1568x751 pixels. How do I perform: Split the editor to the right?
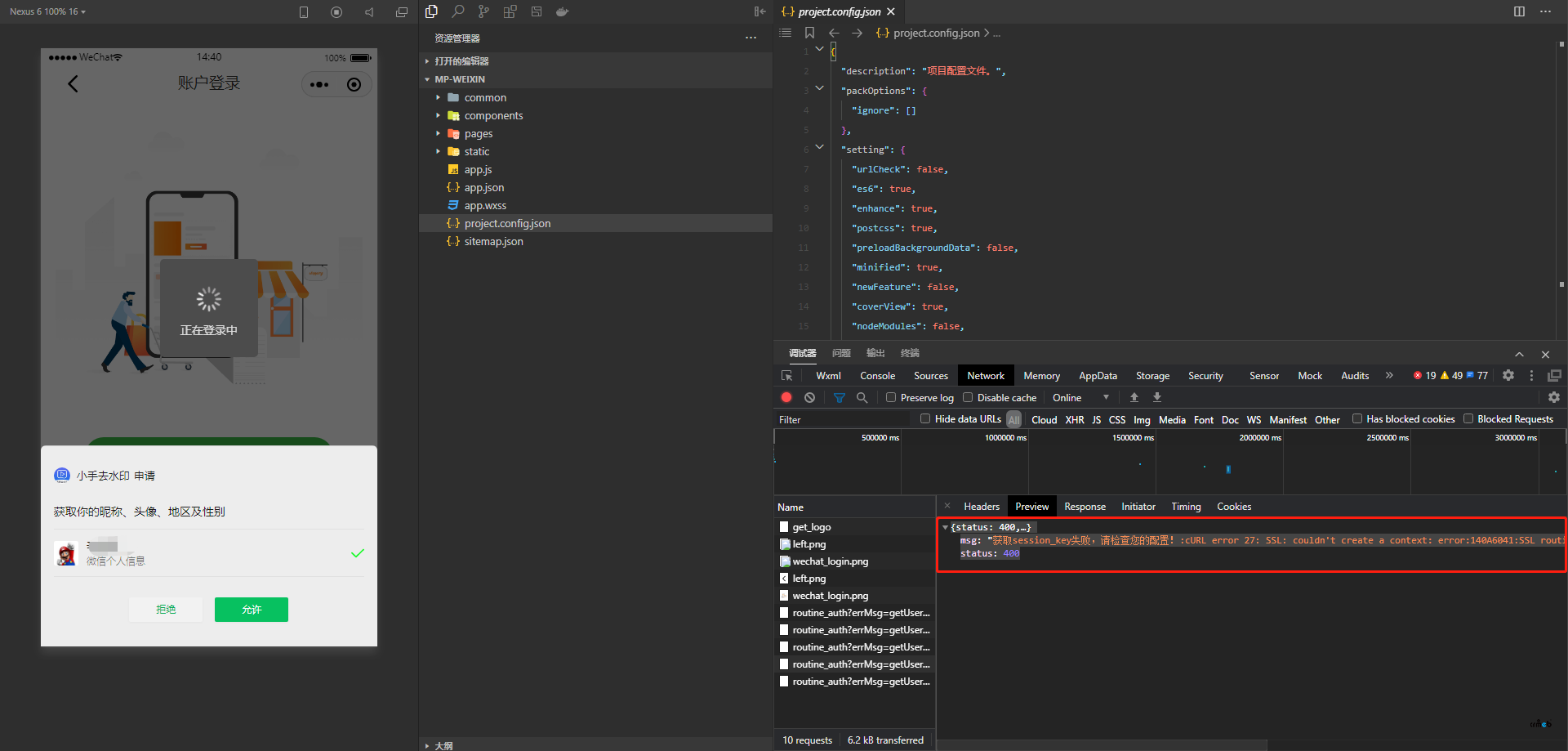click(x=1519, y=11)
